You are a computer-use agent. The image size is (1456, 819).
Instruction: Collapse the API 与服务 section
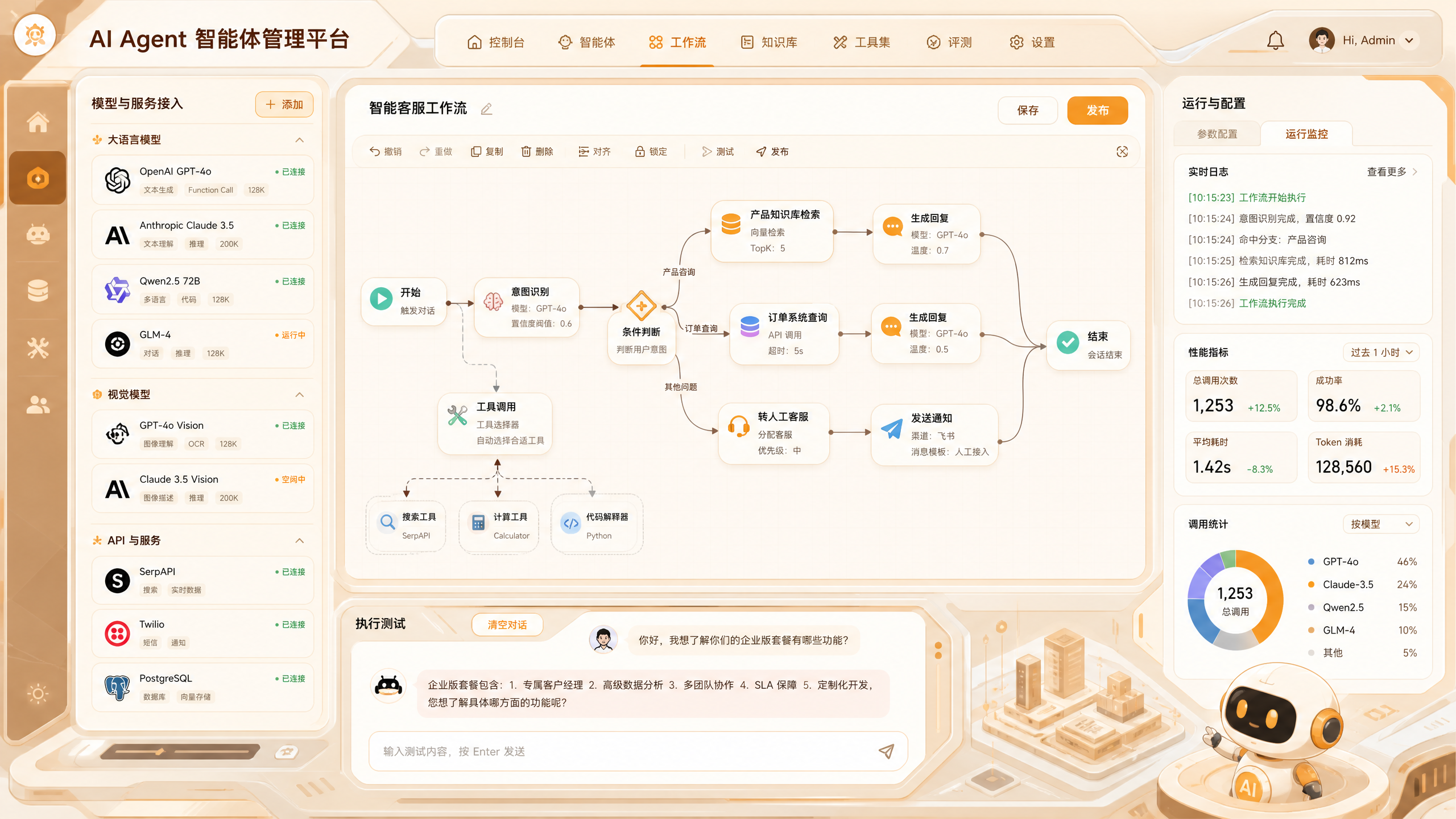[300, 540]
